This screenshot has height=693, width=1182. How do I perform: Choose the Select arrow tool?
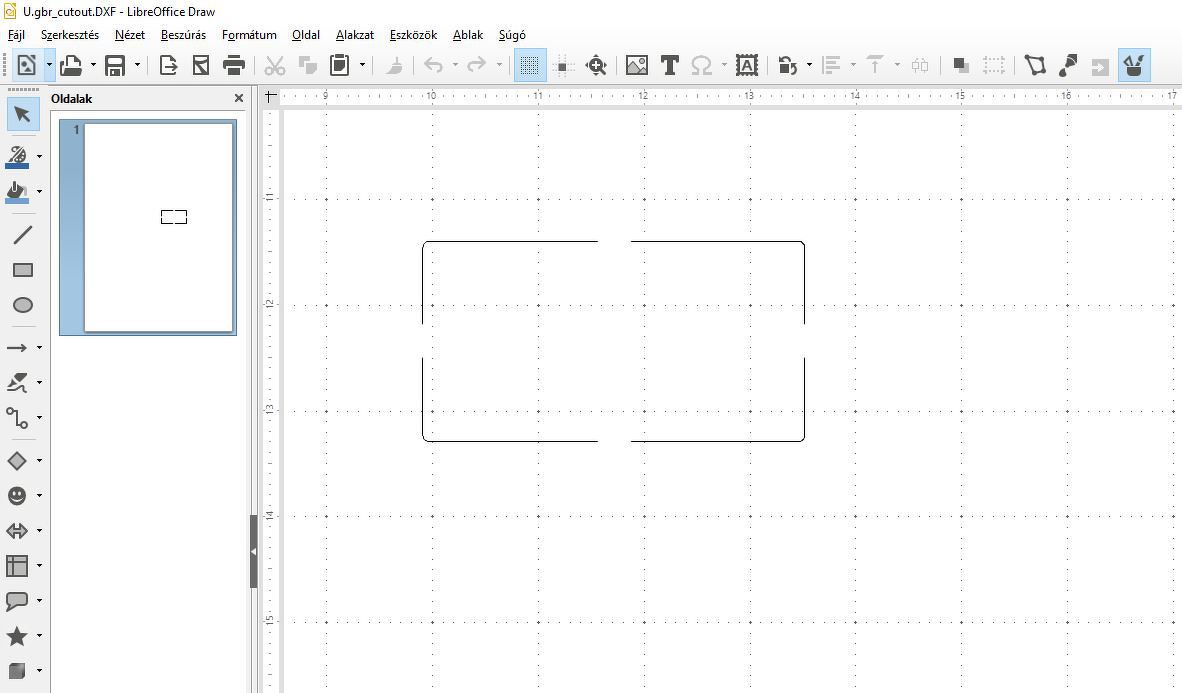pos(23,115)
